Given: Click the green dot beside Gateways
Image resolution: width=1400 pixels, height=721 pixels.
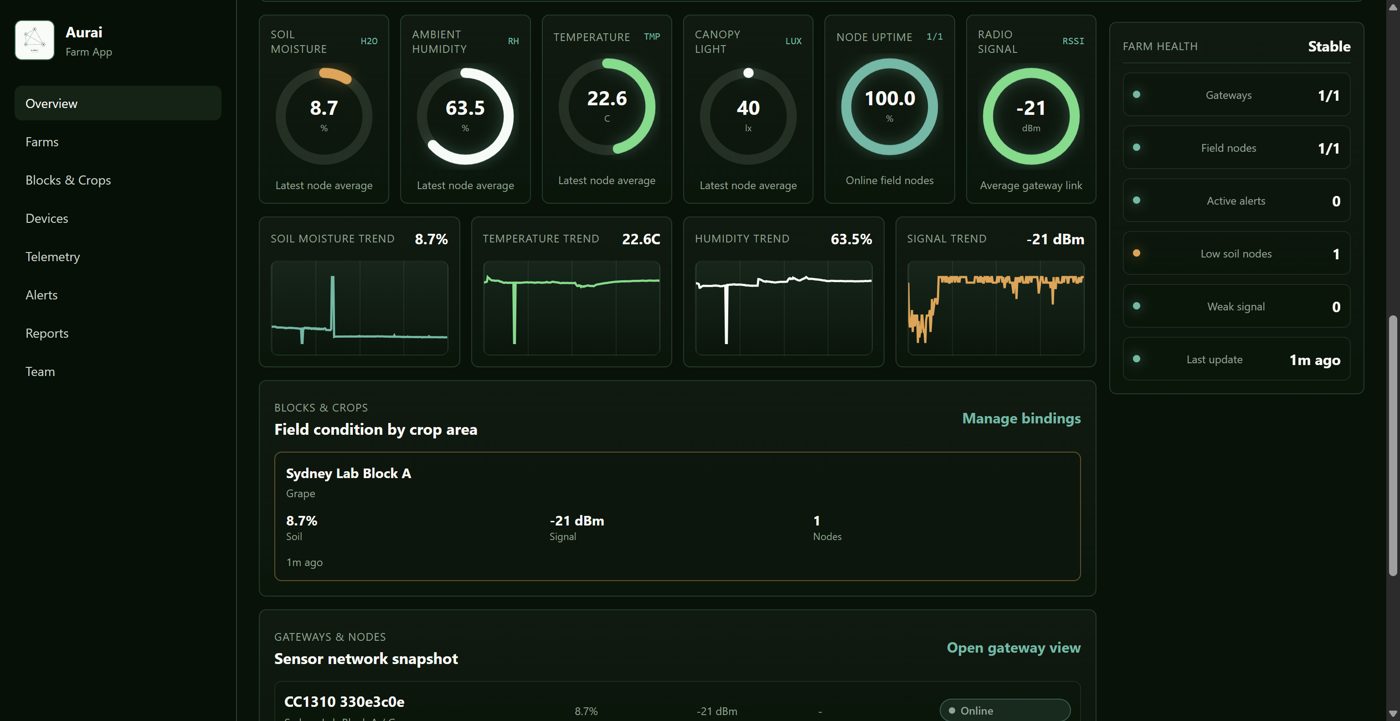Looking at the screenshot, I should tap(1136, 94).
